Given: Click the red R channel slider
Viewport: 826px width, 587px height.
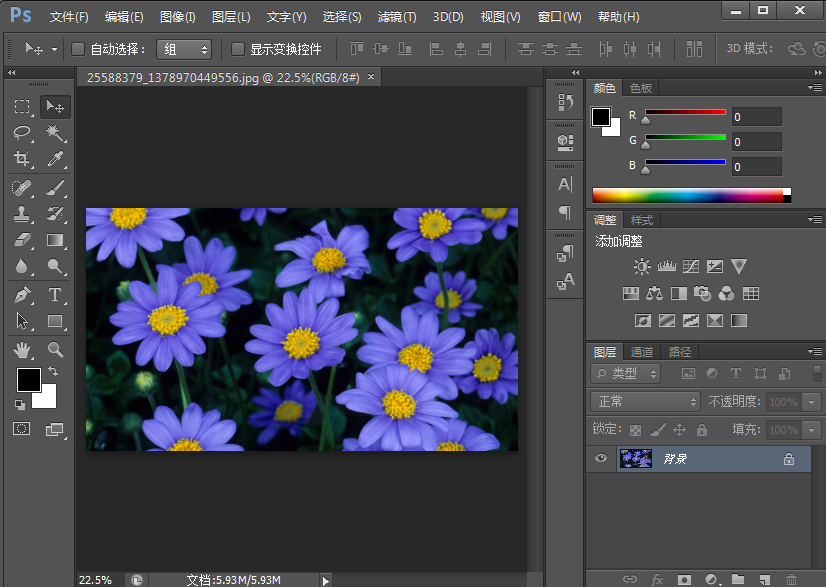Looking at the screenshot, I should point(685,112).
